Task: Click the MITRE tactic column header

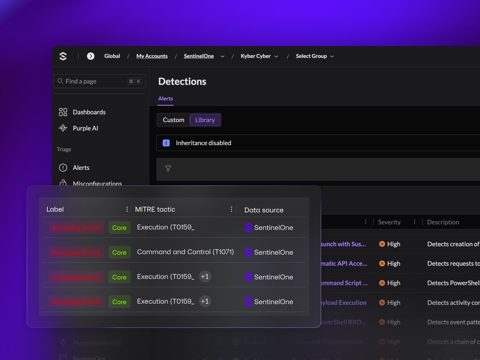Action: [x=155, y=209]
